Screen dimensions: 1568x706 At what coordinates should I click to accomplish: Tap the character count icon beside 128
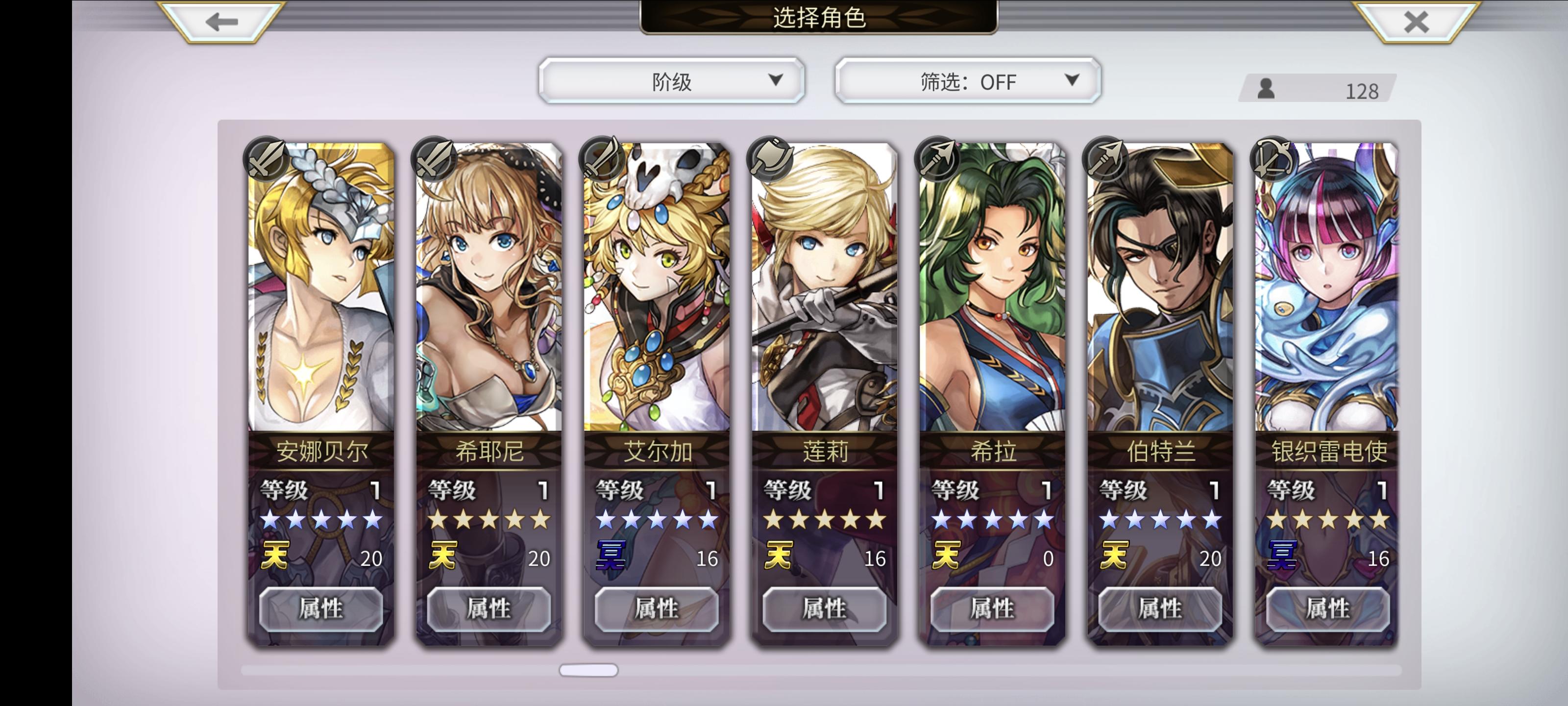click(x=1266, y=89)
